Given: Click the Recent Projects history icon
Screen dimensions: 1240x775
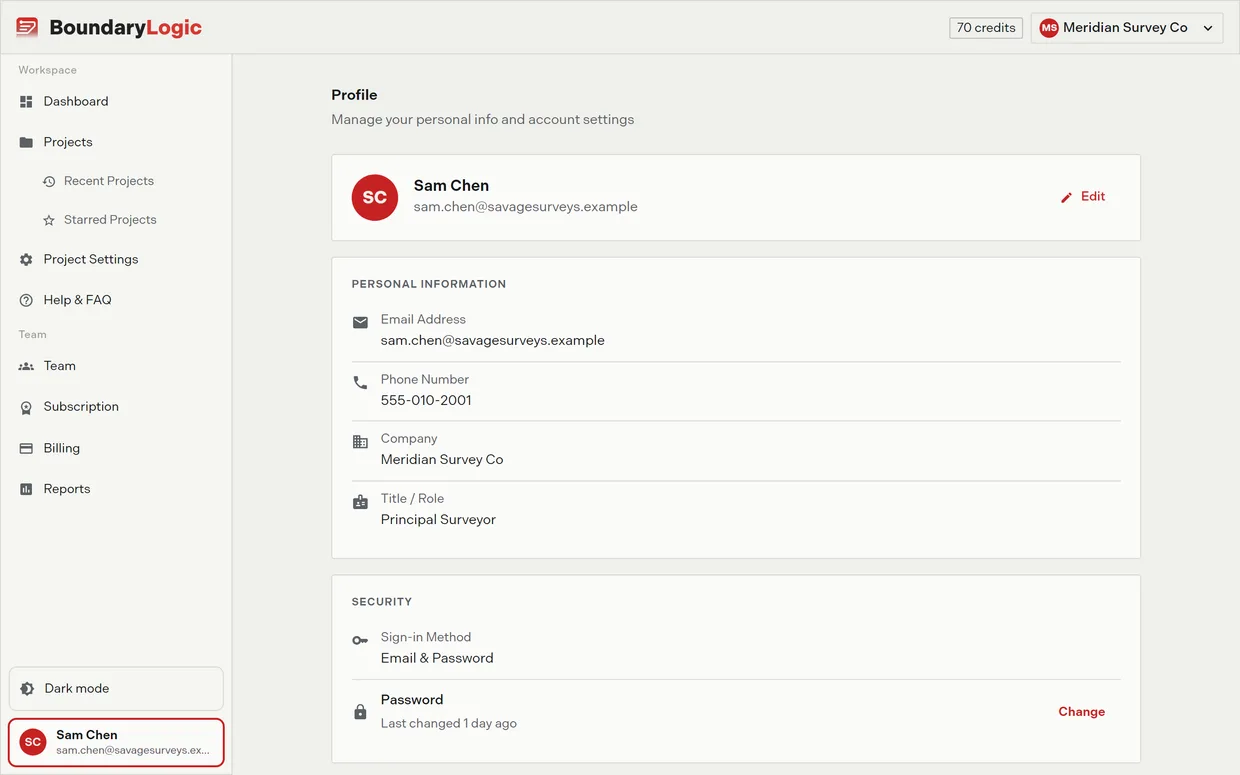Looking at the screenshot, I should point(49,182).
